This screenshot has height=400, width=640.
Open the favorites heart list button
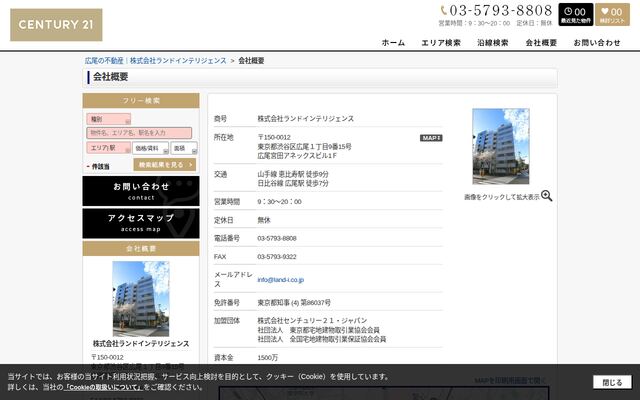coord(612,15)
